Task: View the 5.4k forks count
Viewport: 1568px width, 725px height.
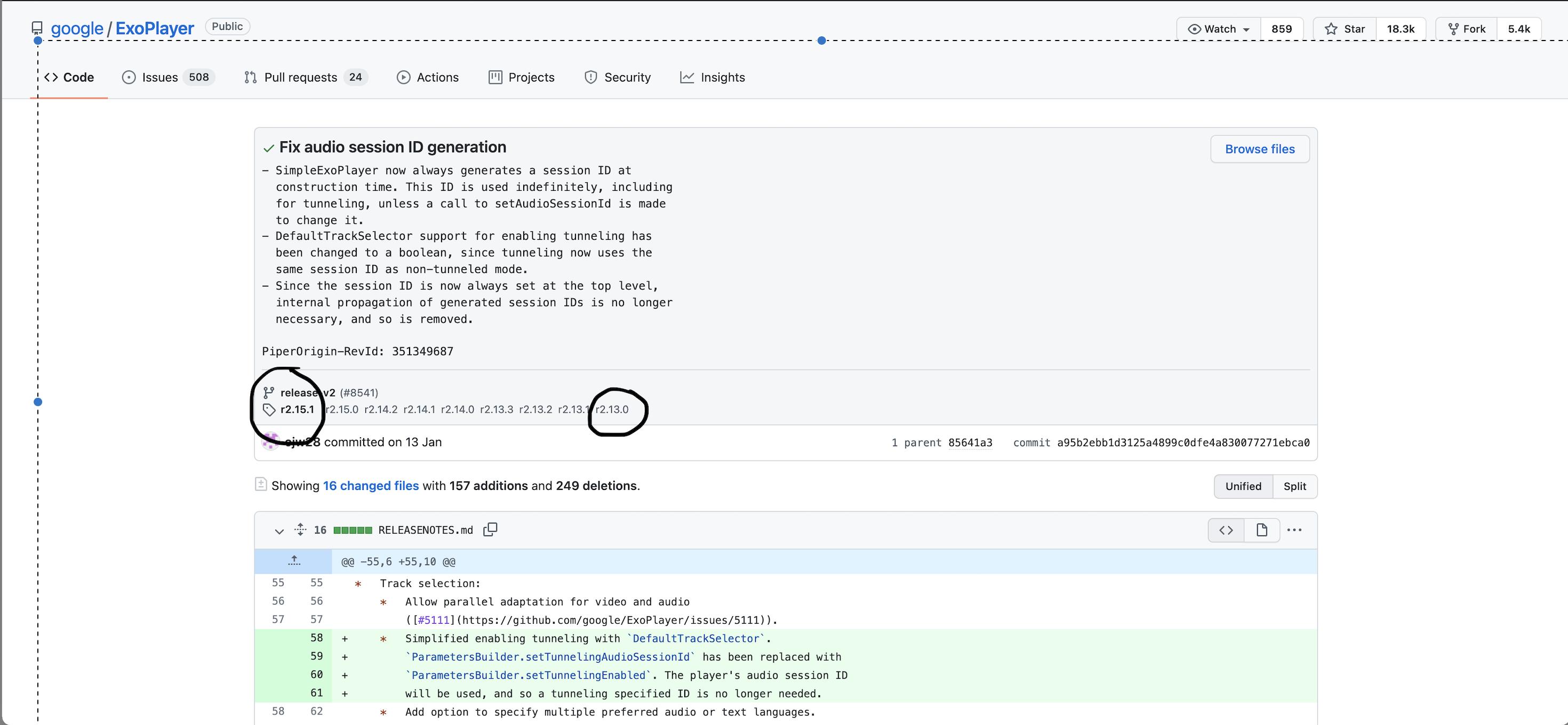Action: [1519, 29]
